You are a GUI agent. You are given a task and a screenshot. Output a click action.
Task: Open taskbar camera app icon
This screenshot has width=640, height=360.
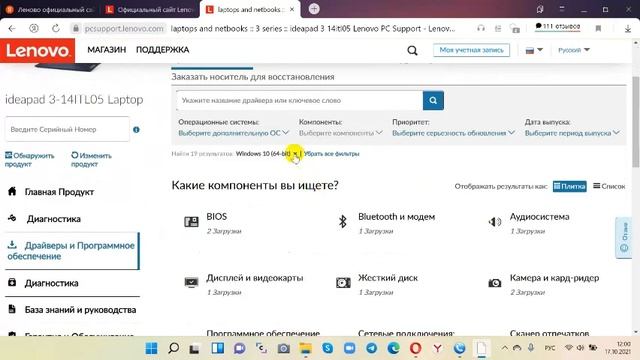(283, 348)
